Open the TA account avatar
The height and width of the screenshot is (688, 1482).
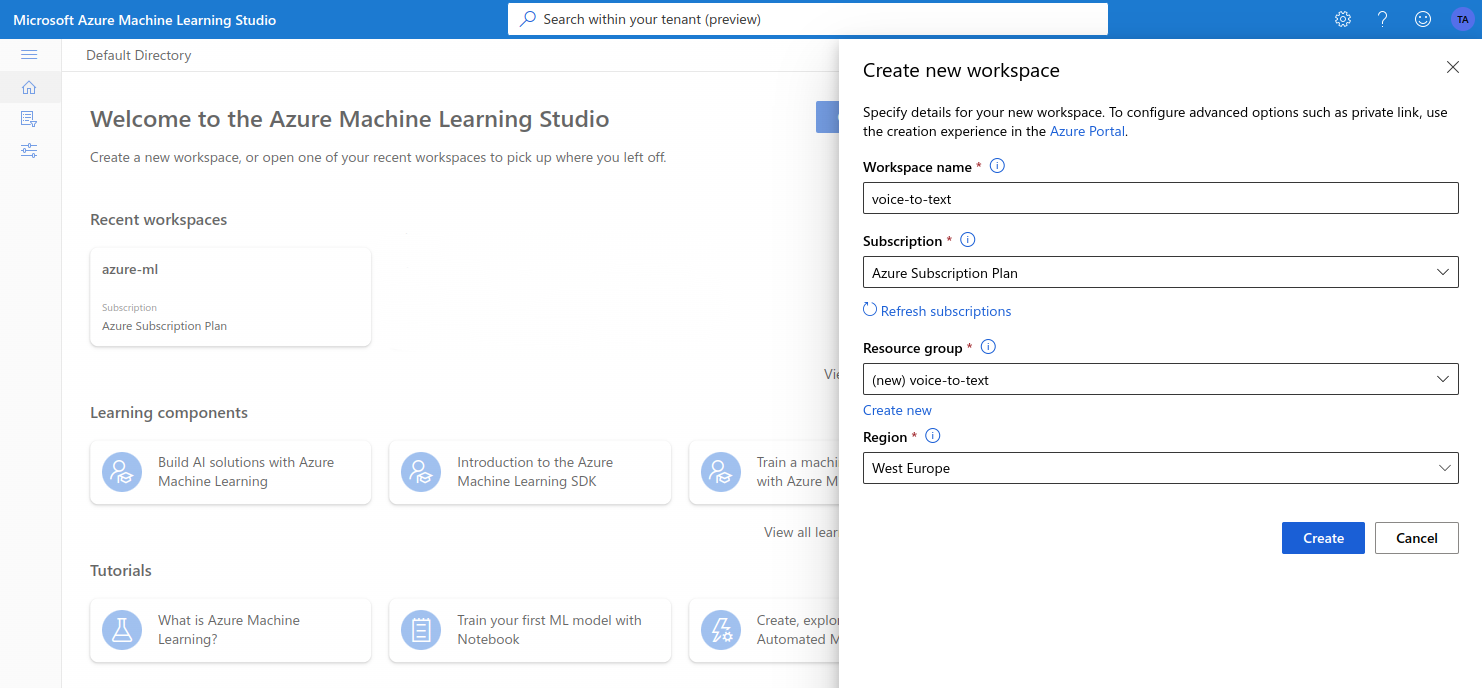[x=1462, y=19]
